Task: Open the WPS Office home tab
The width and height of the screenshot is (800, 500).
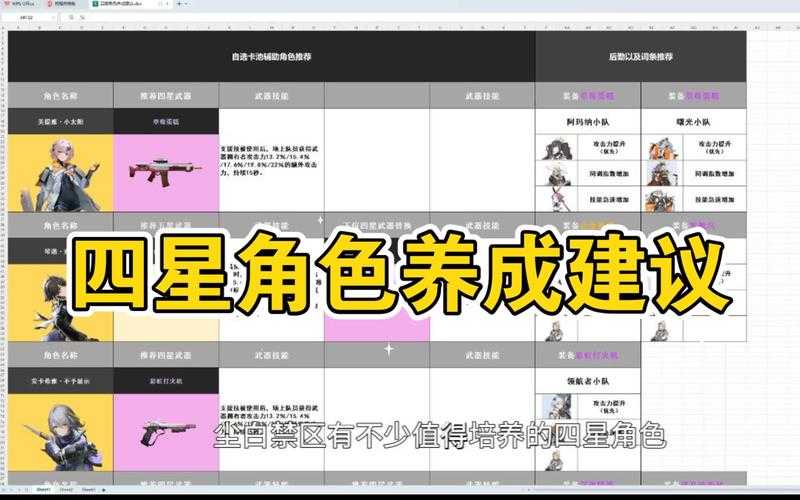Action: [19, 4]
